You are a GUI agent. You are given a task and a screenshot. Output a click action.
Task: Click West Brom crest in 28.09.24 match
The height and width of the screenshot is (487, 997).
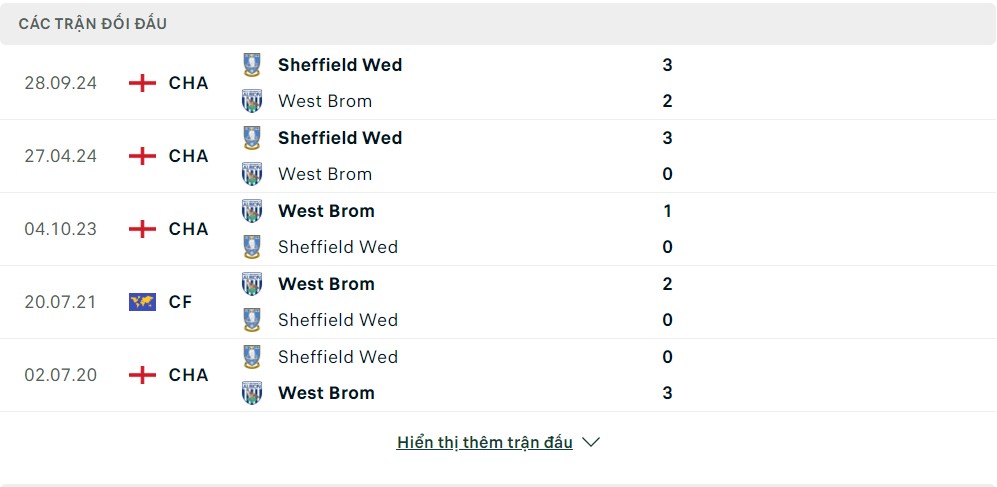(x=252, y=101)
